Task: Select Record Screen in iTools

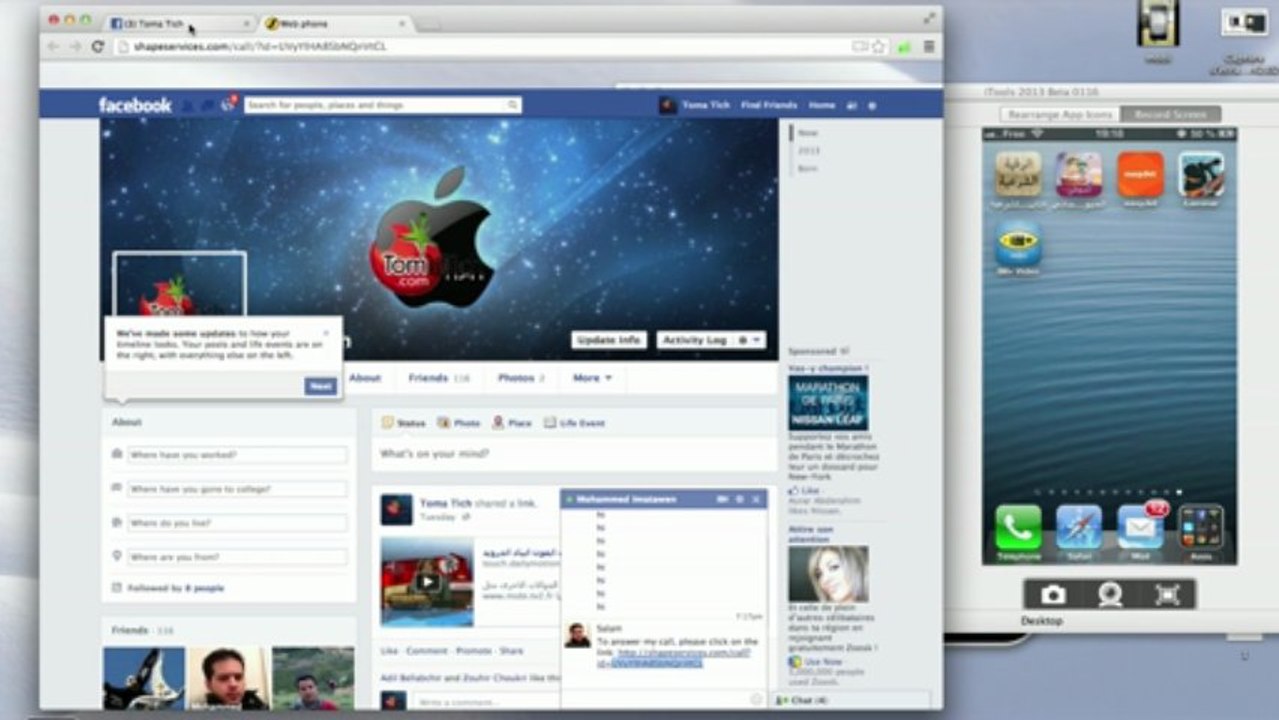Action: point(1170,115)
